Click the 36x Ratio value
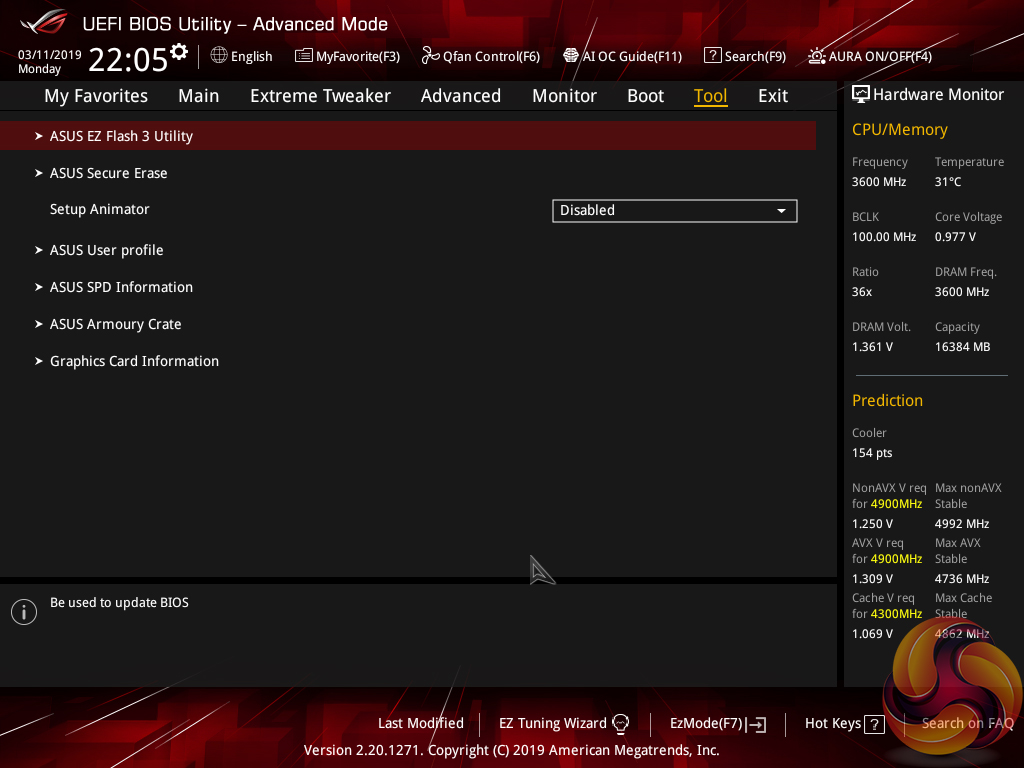1024x768 pixels. pos(861,291)
